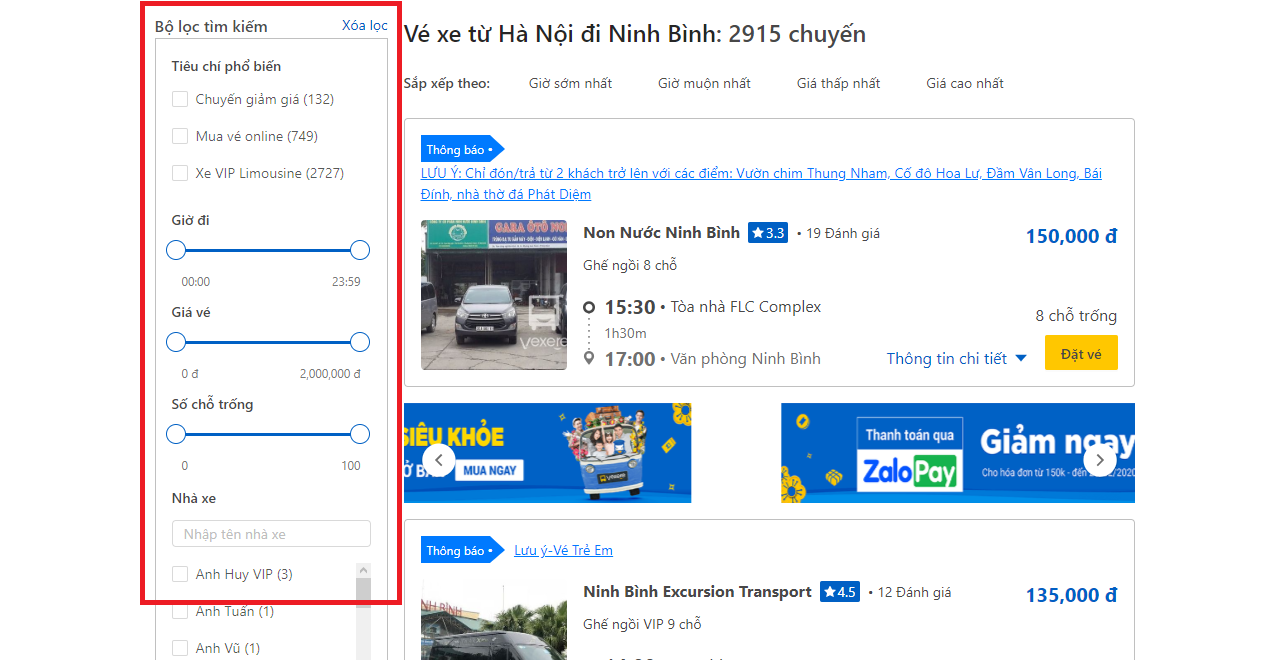Screen dimensions: 1287x660
Task: Tick the Chuyến giảm giá (132) checkbox
Action: click(x=180, y=99)
